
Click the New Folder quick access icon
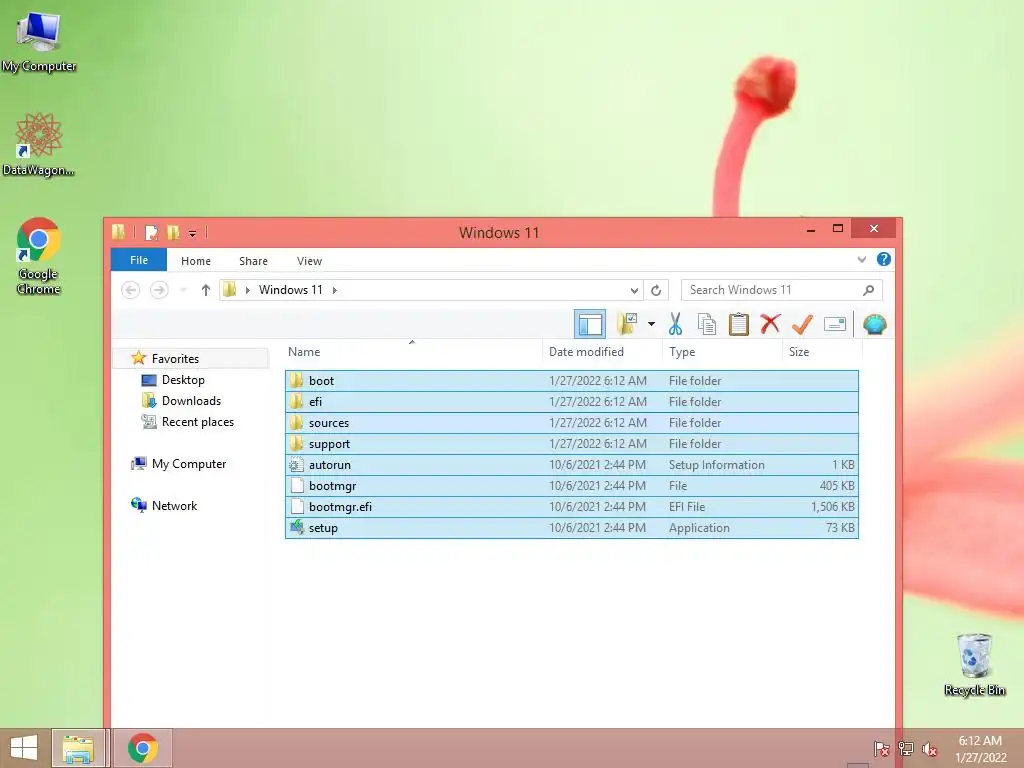click(173, 232)
